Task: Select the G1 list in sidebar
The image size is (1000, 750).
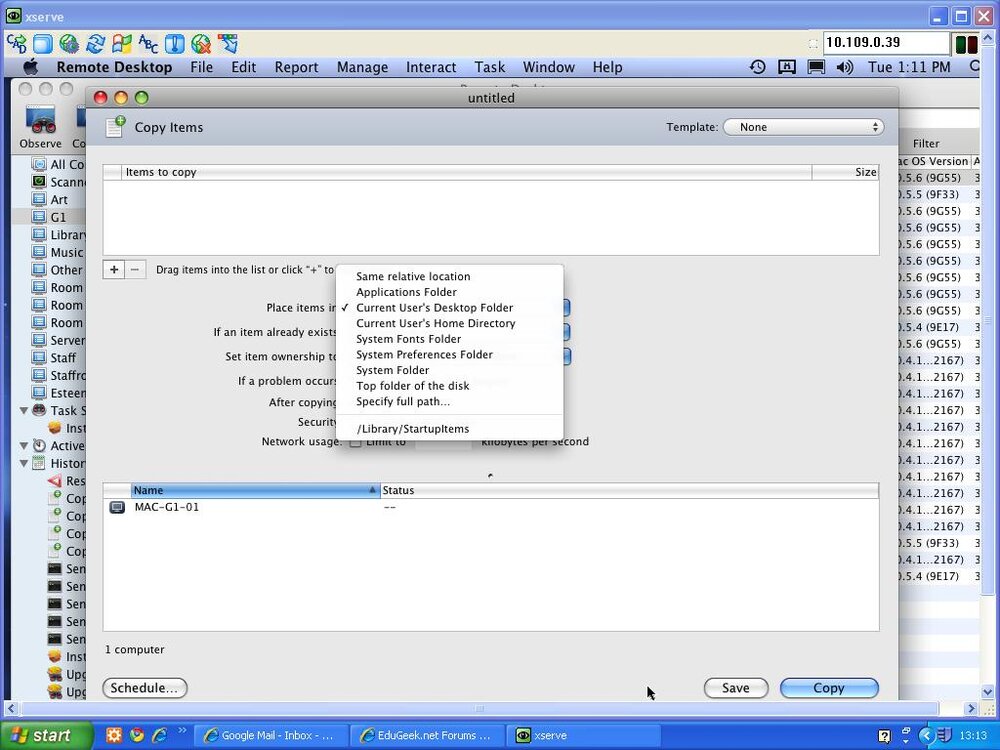Action: coord(50,217)
